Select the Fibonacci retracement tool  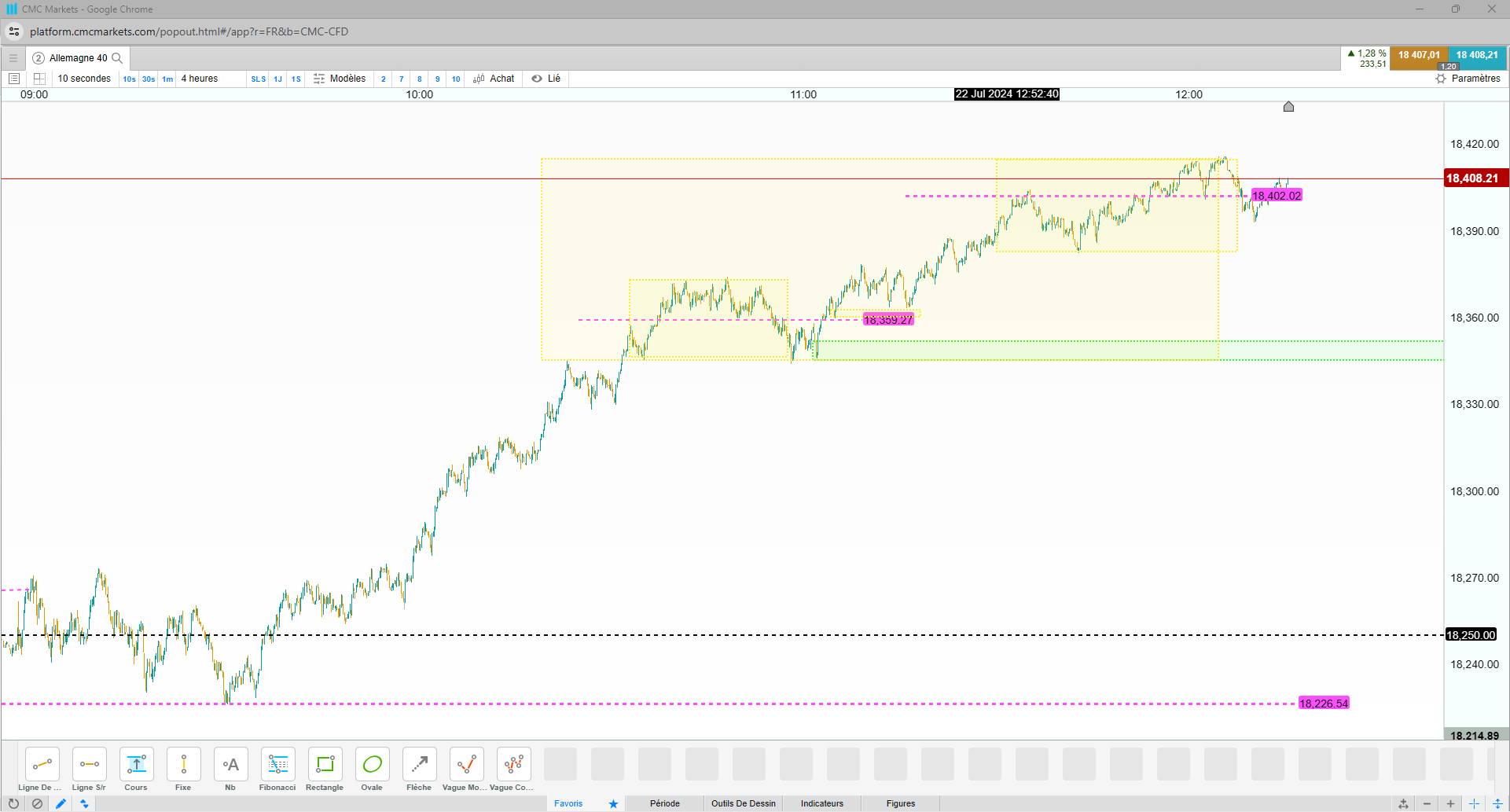(278, 764)
